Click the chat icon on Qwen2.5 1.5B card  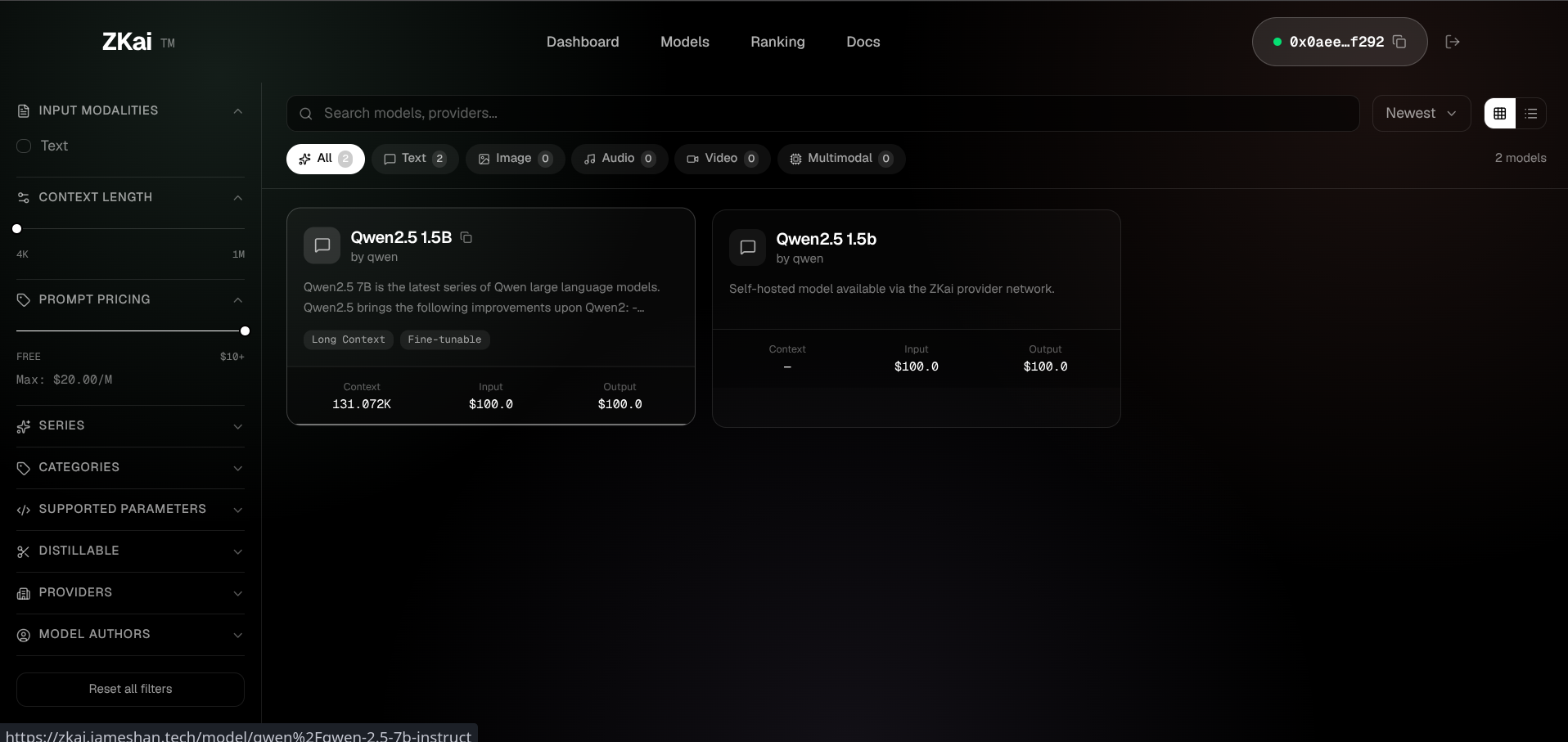[322, 245]
